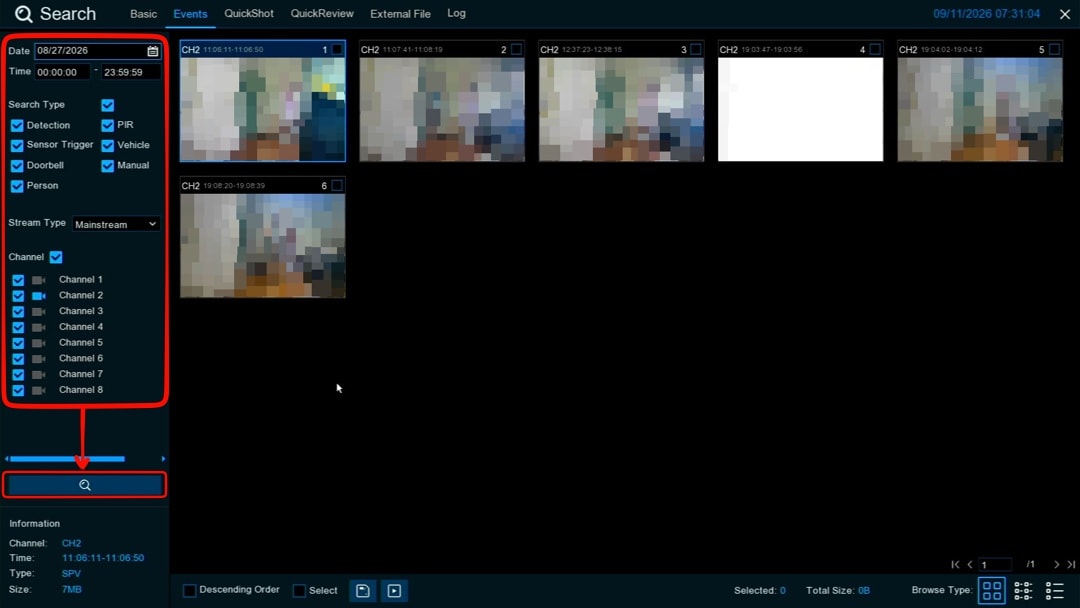
Task: Open event thumbnail 19:03:47-19:03:56
Action: point(800,109)
